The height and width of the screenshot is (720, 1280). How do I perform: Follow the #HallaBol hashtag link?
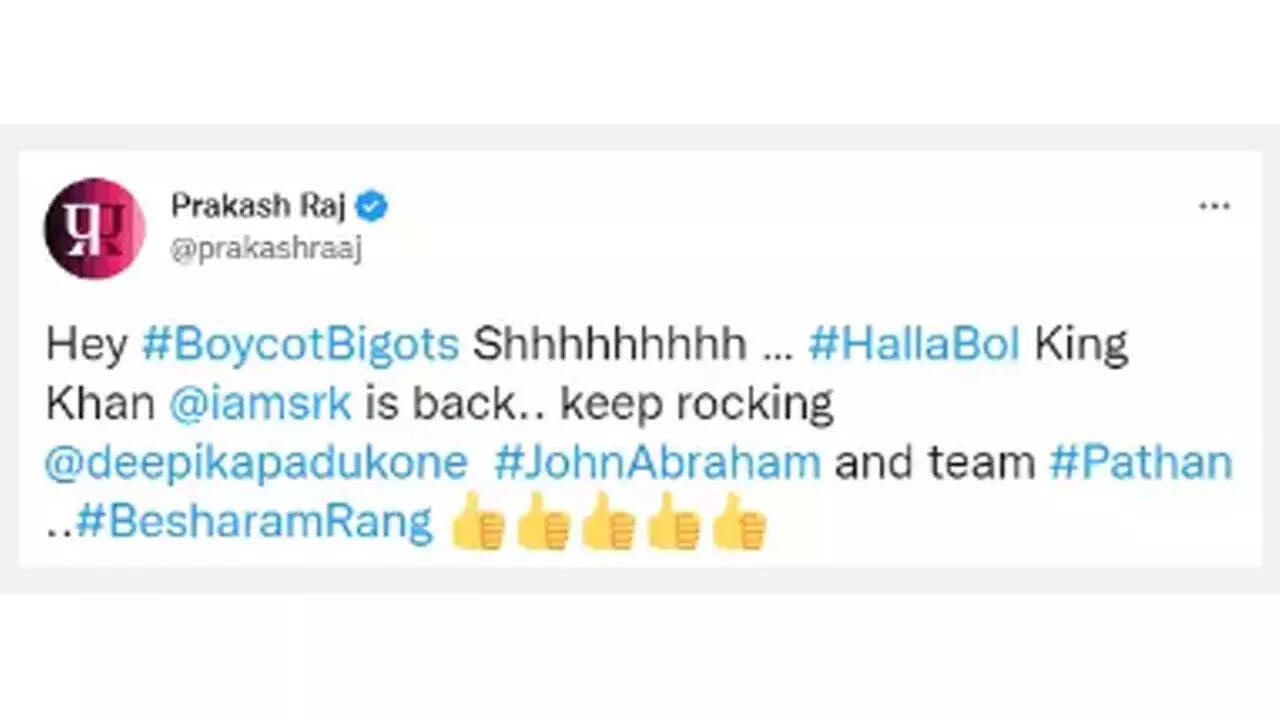pyautogui.click(x=914, y=345)
